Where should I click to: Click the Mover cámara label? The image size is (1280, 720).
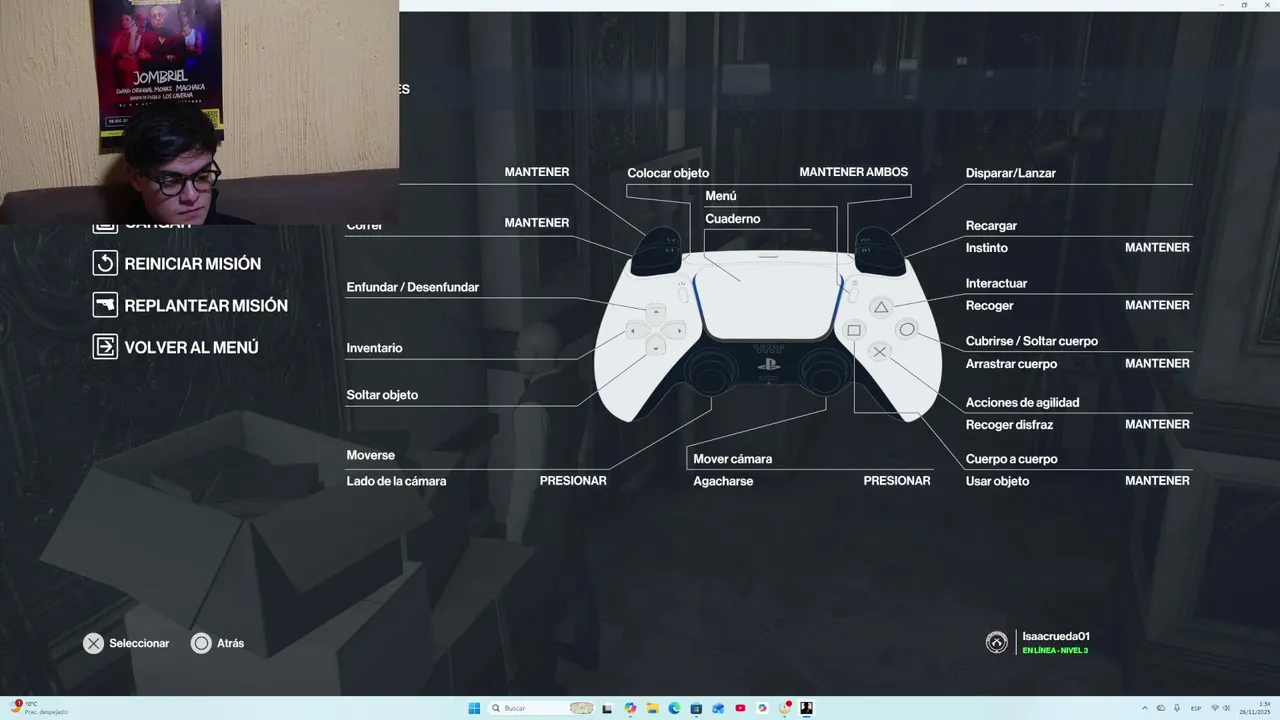733,460
